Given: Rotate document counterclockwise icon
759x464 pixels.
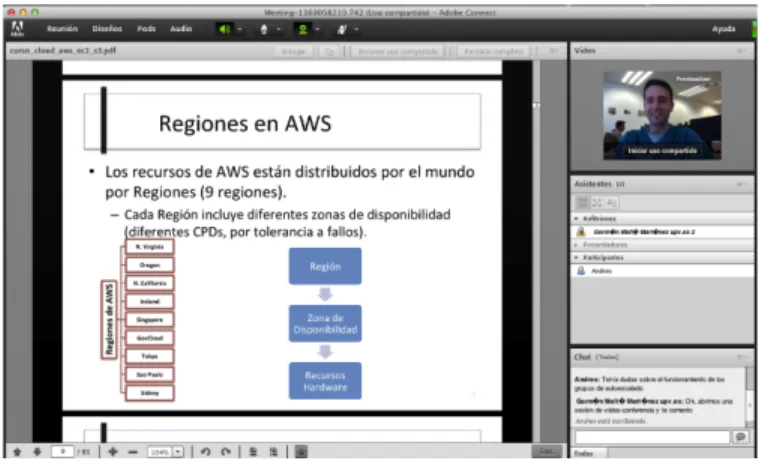Looking at the screenshot, I should coord(206,452).
